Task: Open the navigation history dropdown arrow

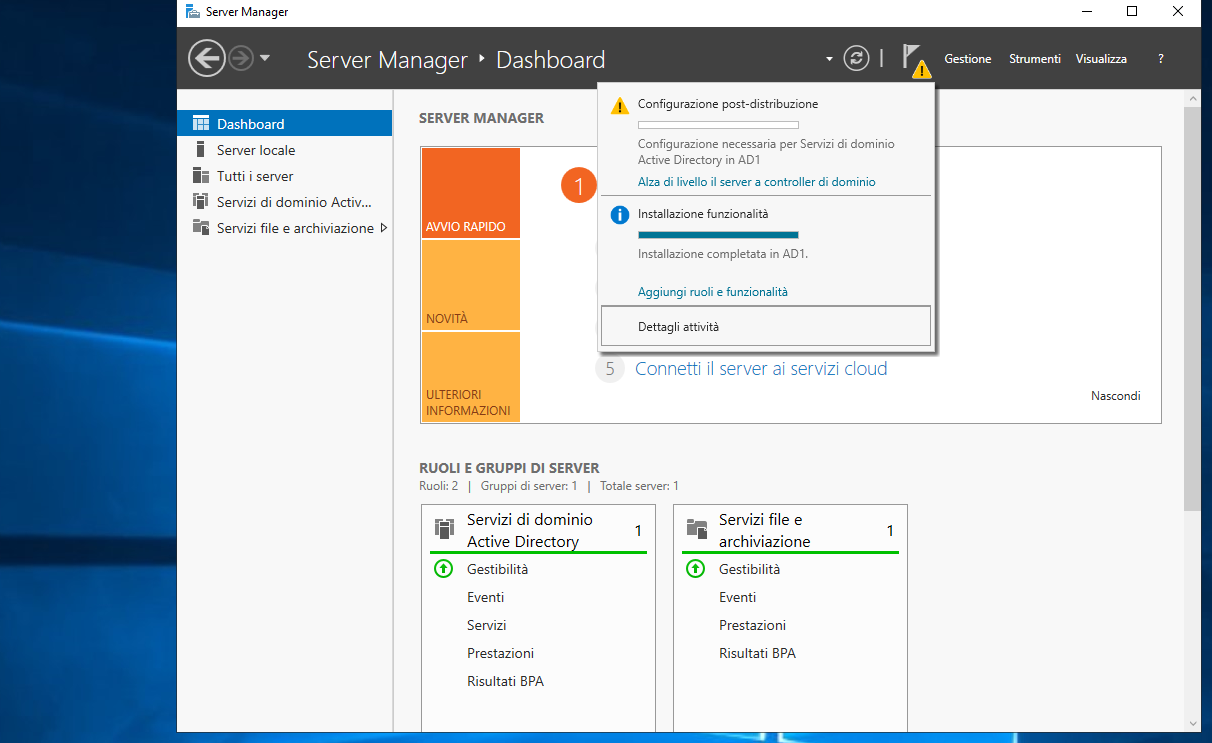Action: 265,58
